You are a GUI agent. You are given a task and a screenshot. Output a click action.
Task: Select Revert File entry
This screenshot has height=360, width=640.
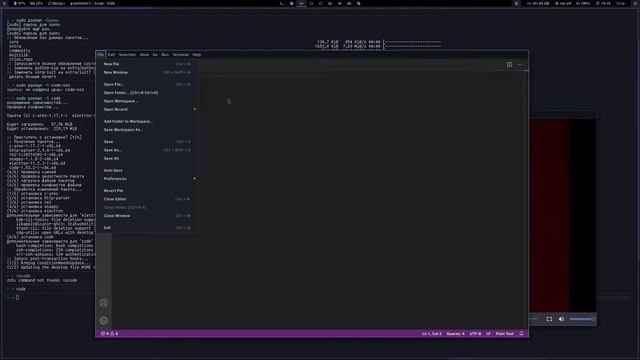click(x=147, y=191)
